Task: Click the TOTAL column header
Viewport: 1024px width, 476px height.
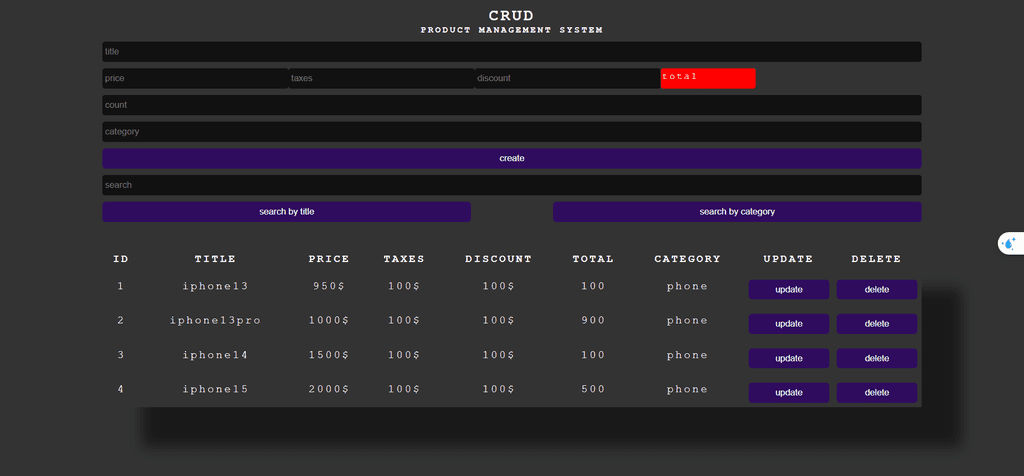Action: coord(593,259)
